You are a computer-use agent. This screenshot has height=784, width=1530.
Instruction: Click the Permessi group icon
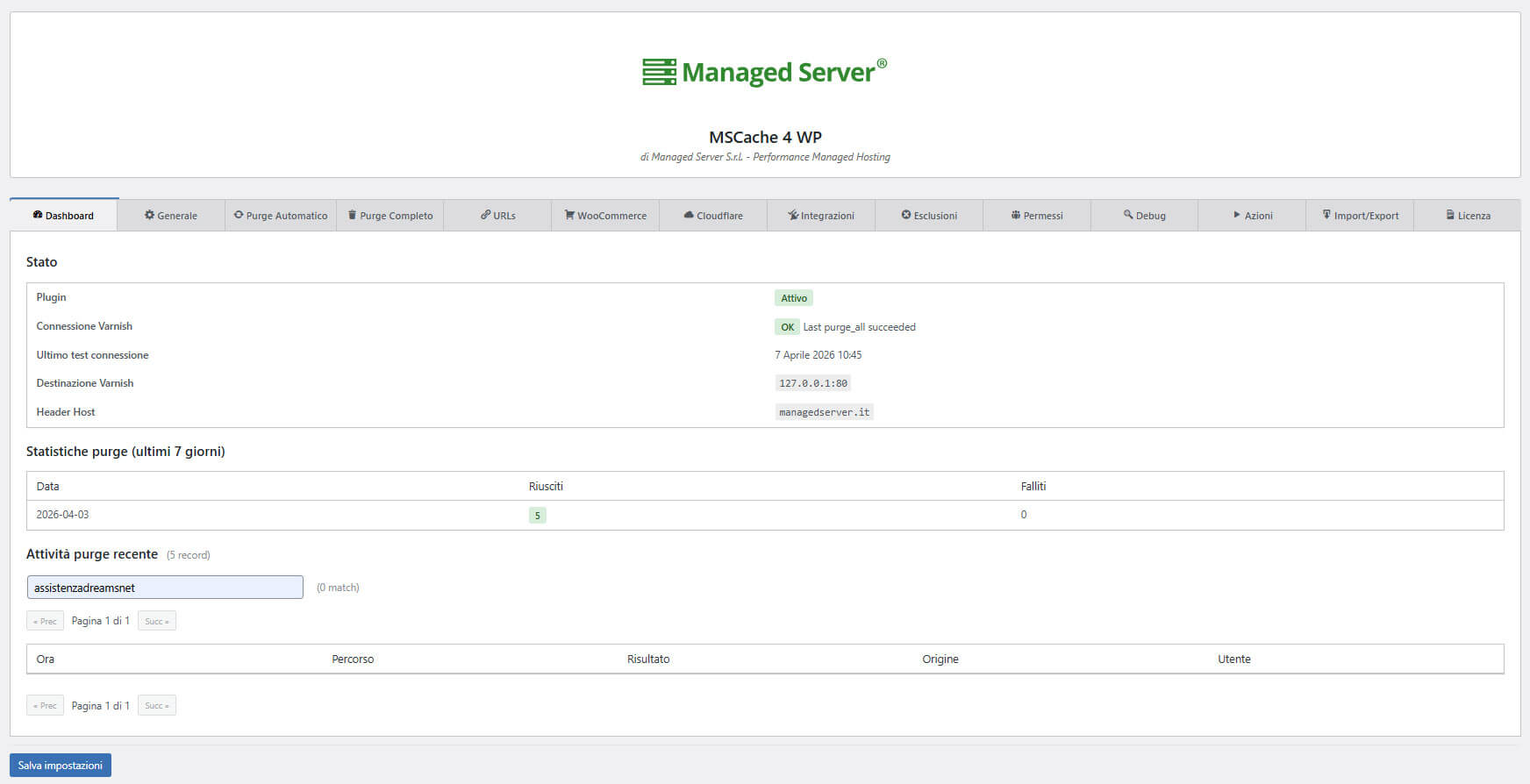coord(1016,215)
